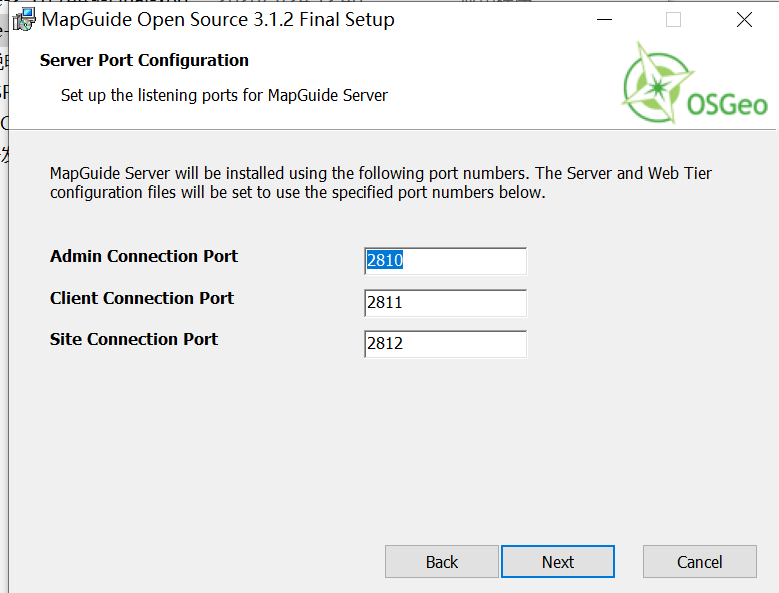Edit the Client Connection Port field
This screenshot has width=779, height=593.
[x=445, y=303]
